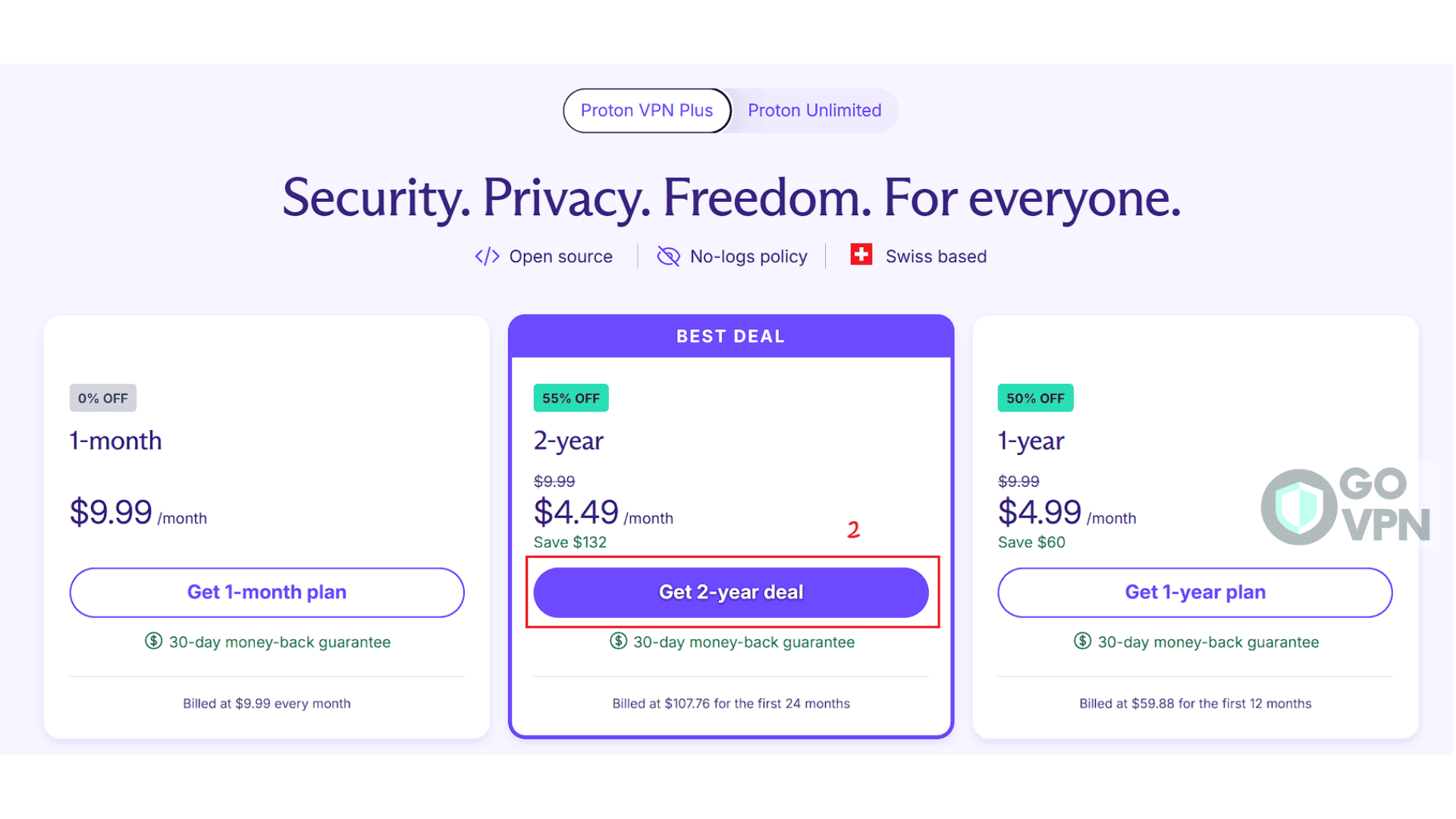Viewport: 1456px width, 819px height.
Task: Click the dollar icon on the 1-year card
Action: pyautogui.click(x=1081, y=642)
